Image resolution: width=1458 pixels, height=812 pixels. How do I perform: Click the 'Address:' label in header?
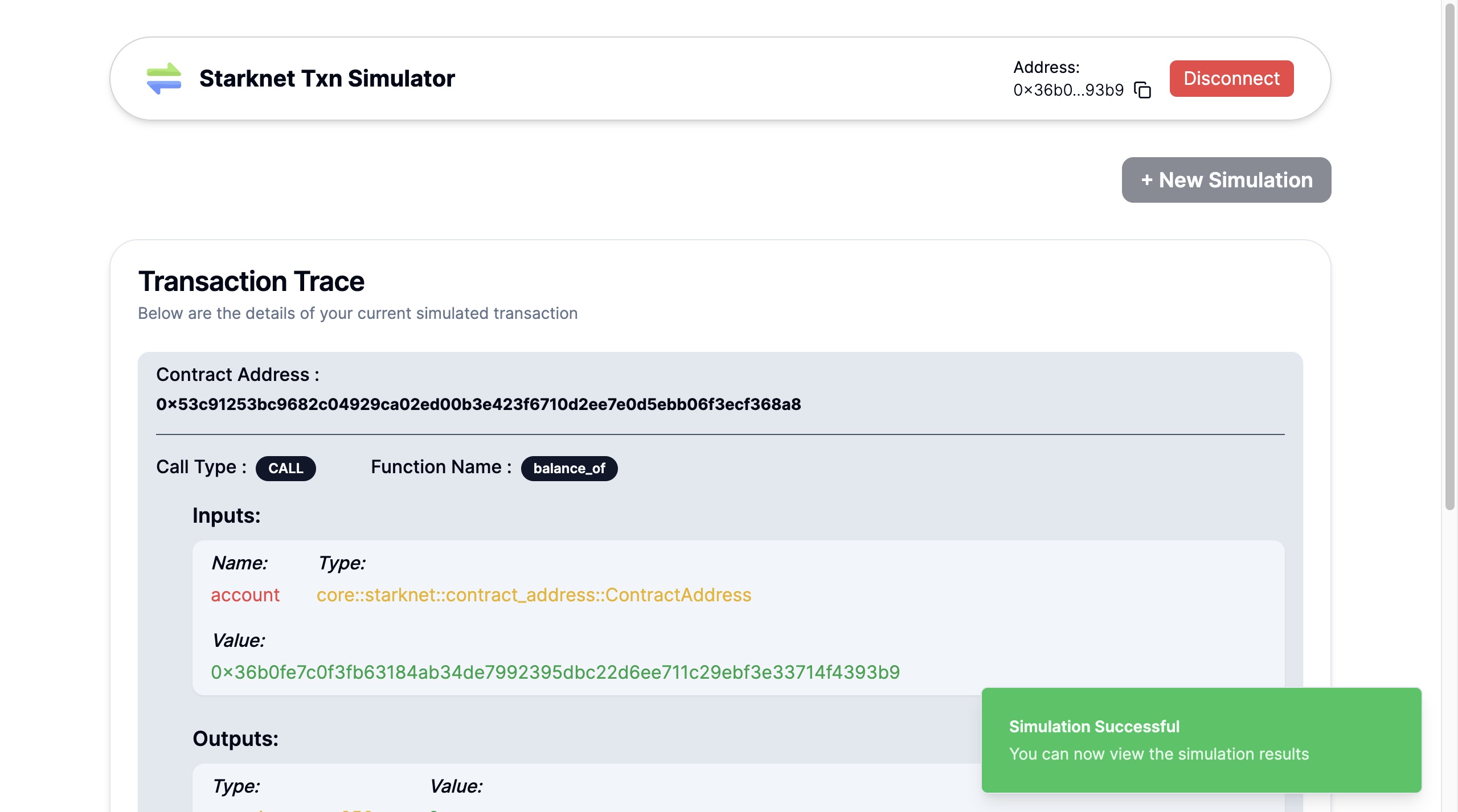pos(1046,67)
